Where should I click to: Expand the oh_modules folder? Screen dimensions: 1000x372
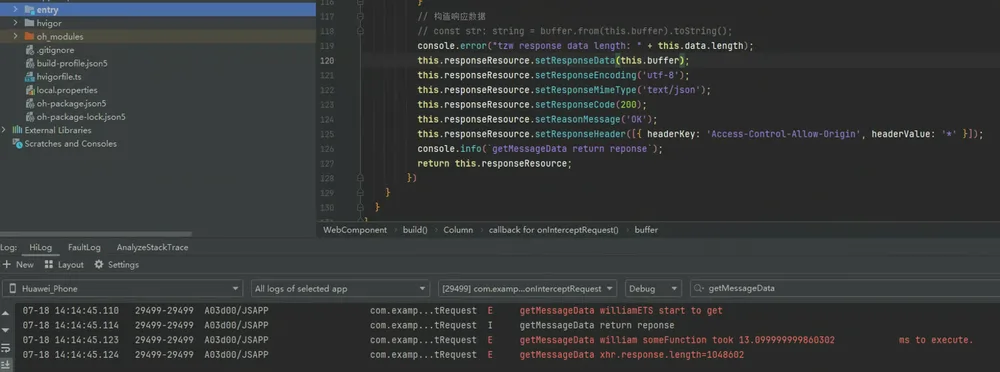point(15,36)
